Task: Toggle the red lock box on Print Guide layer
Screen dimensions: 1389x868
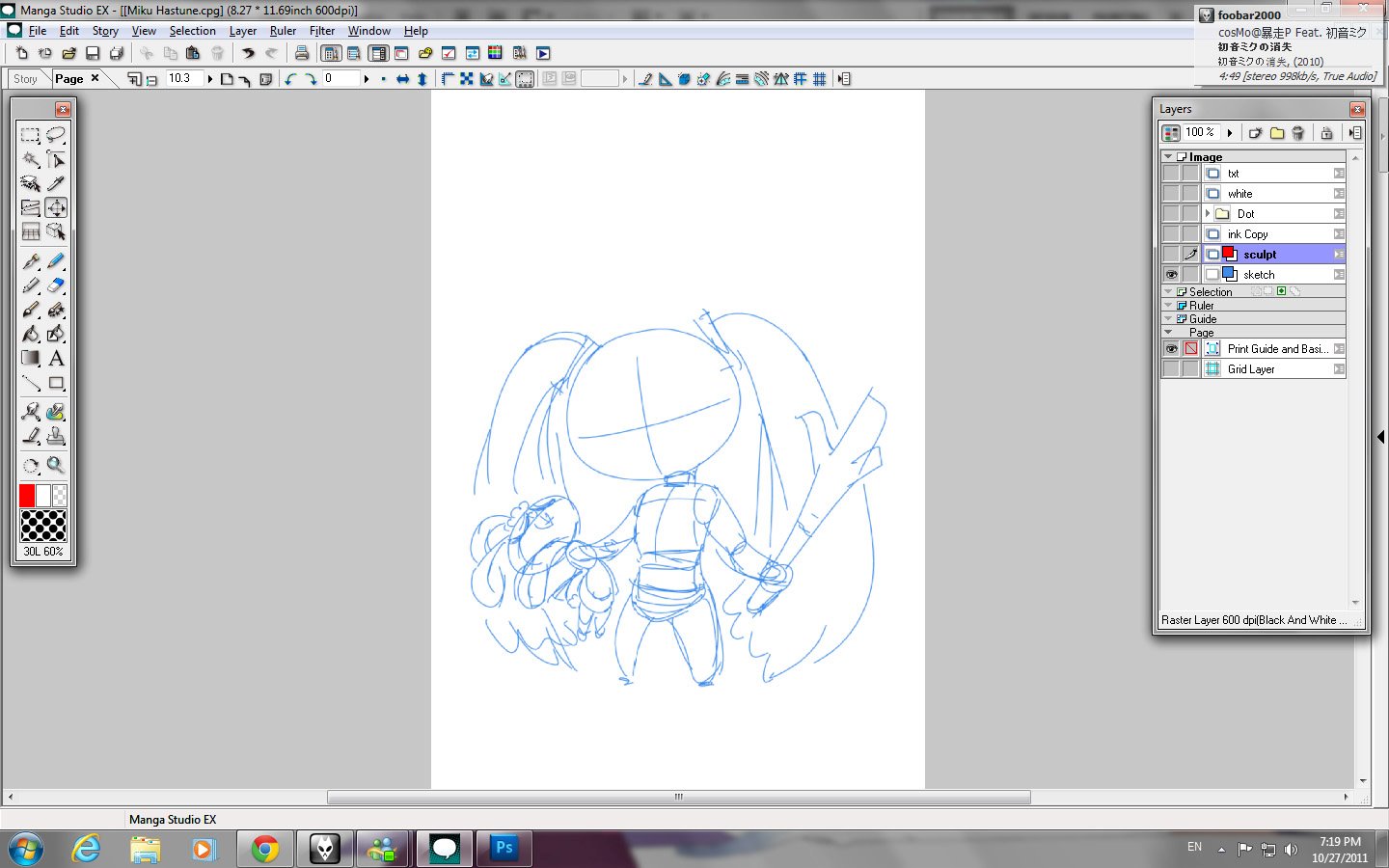Action: tap(1191, 349)
